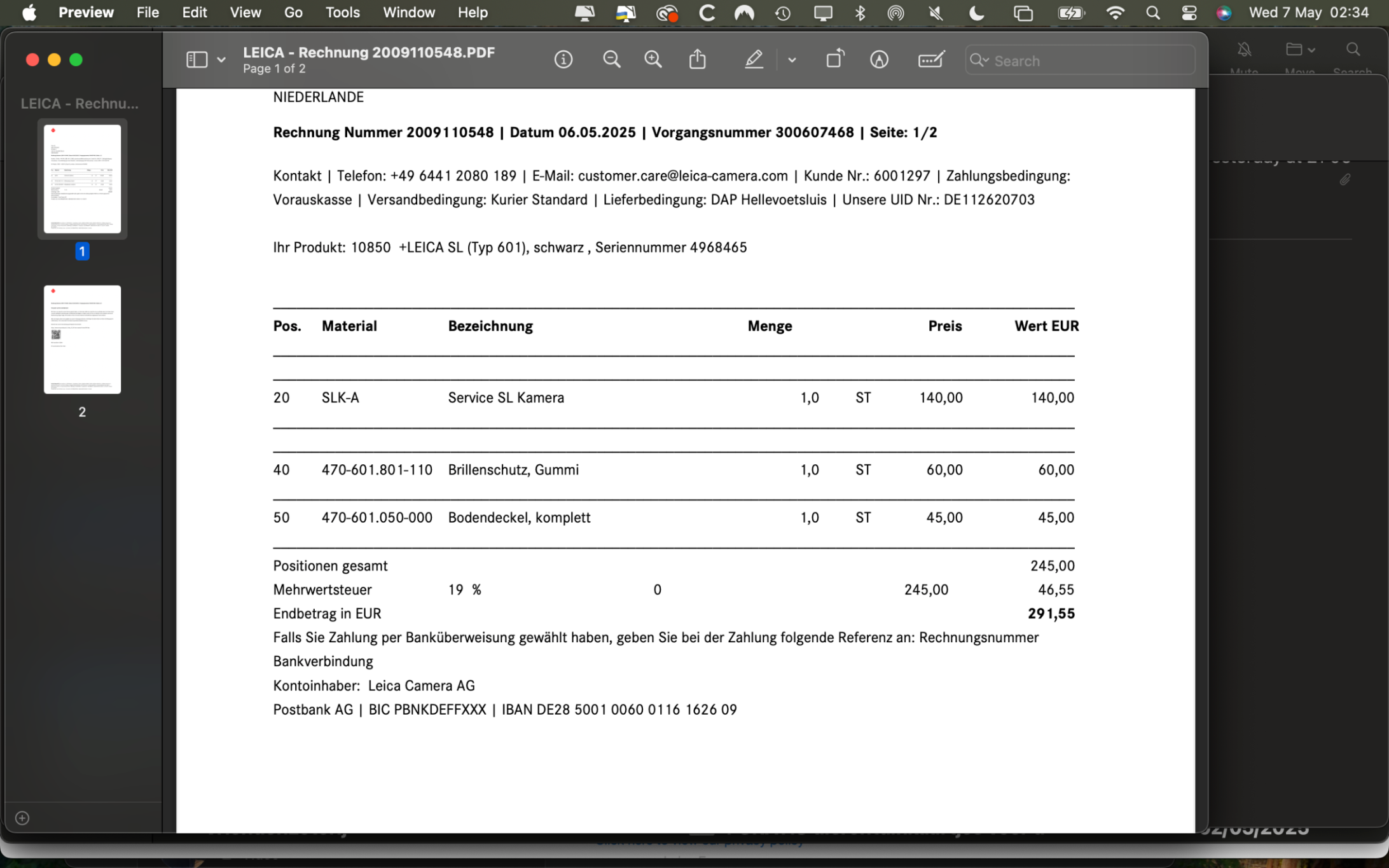
Task: Click into the Search field
Action: click(x=1088, y=60)
